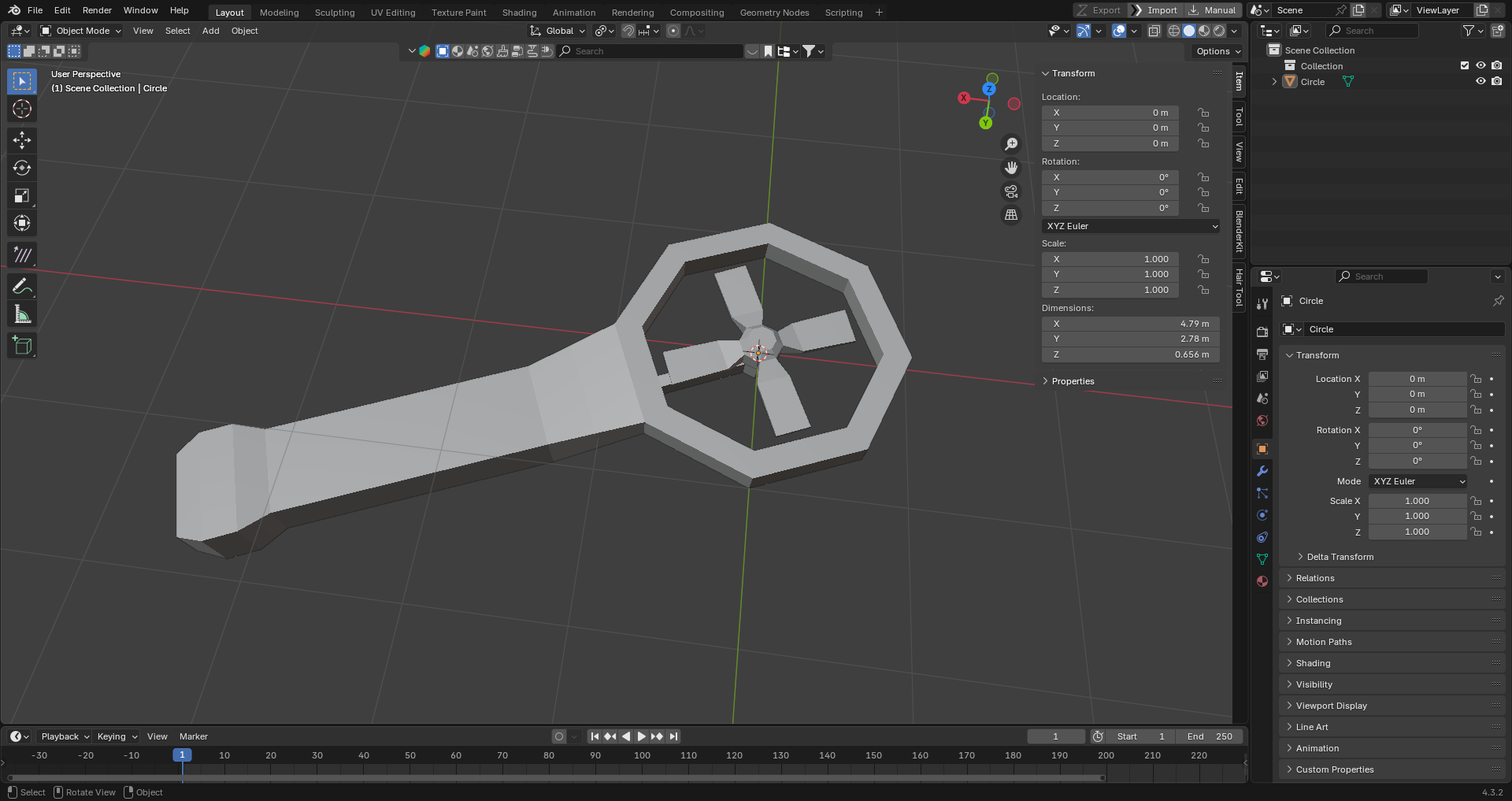
Task: Open the Render menu
Action: click(97, 10)
